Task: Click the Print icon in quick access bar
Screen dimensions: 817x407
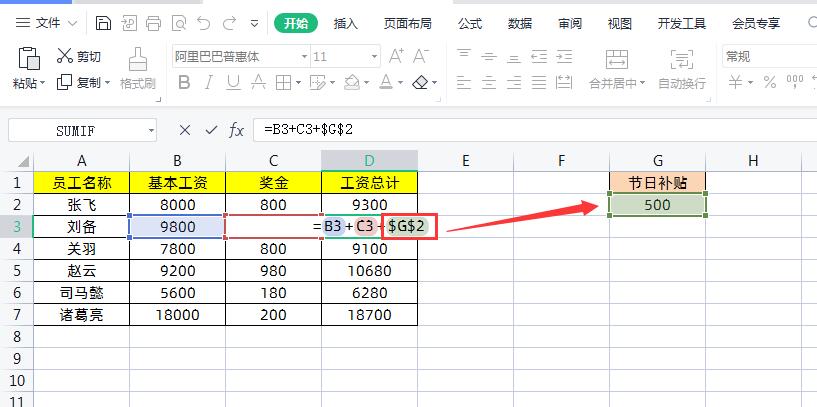Action: pos(154,23)
